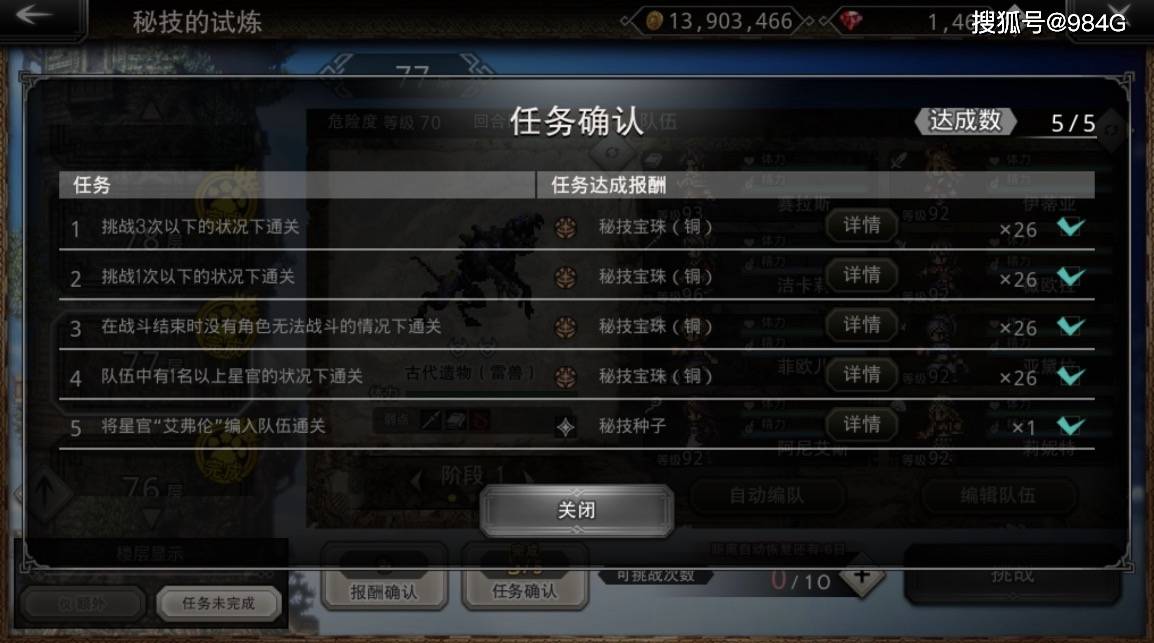1154x643 pixels.
Task: Click the 秘技种子 seed icon in row 5
Action: (565, 427)
